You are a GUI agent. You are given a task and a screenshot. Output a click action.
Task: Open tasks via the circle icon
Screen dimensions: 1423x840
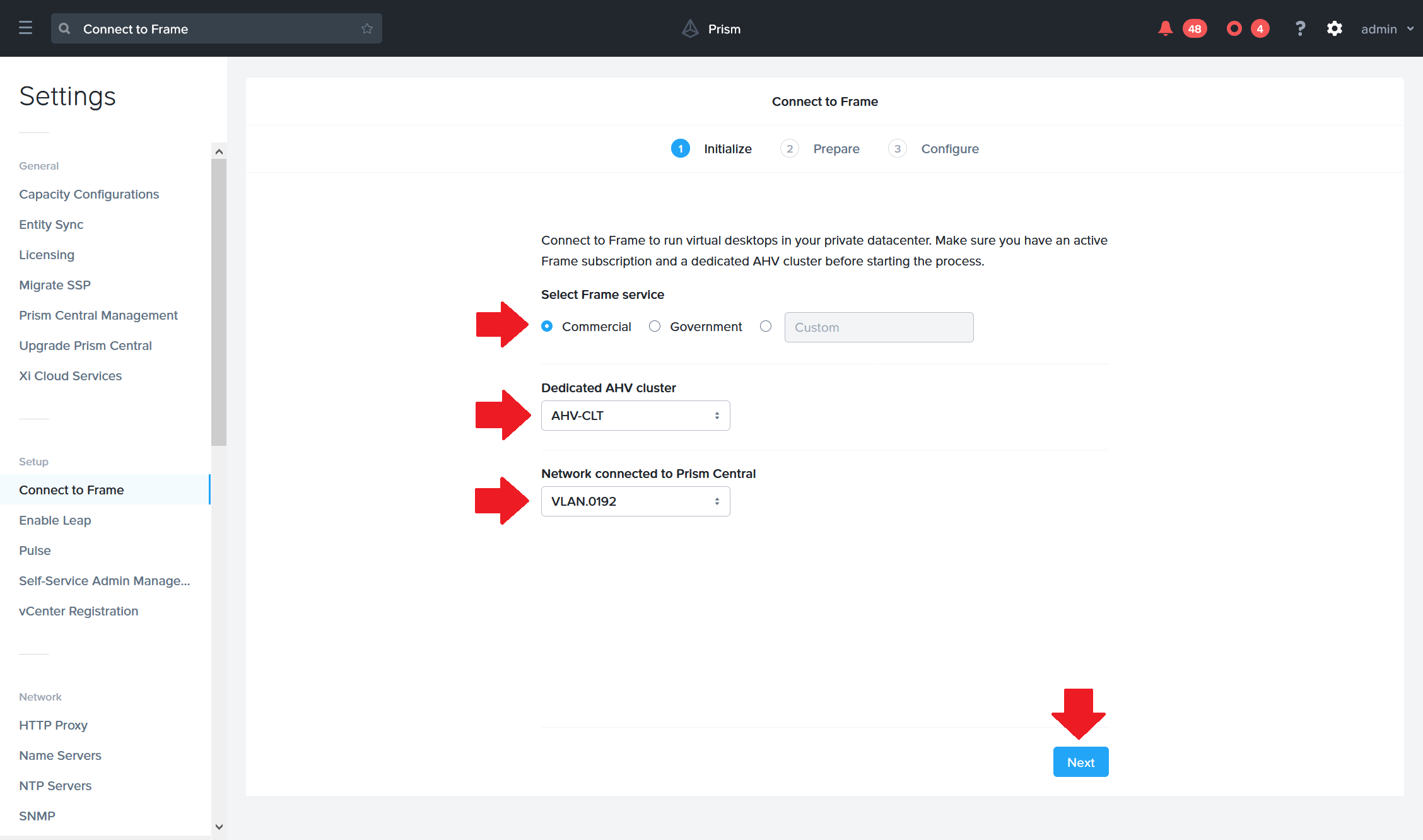[1234, 28]
